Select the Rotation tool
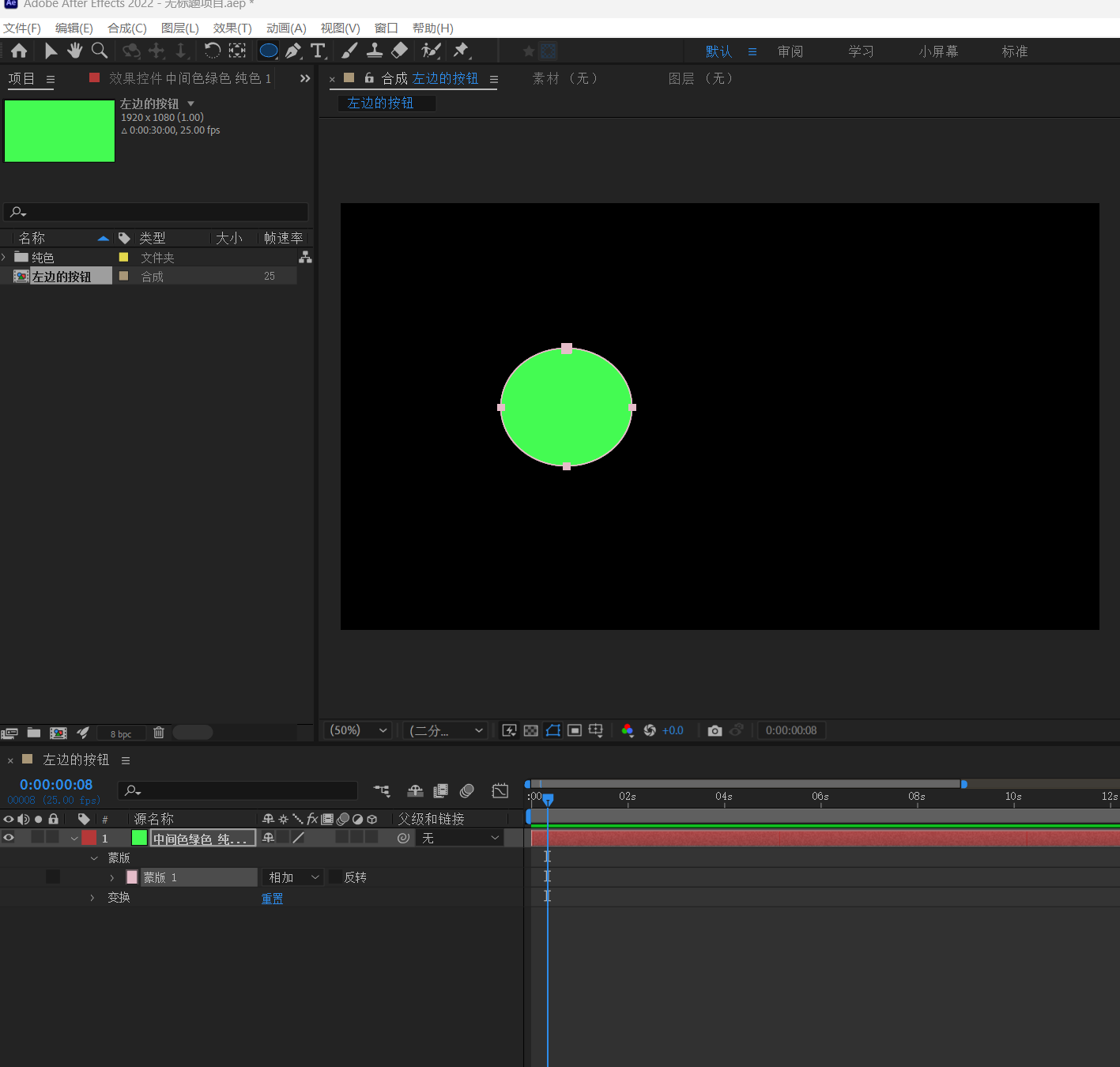This screenshot has height=1067, width=1120. pyautogui.click(x=213, y=51)
